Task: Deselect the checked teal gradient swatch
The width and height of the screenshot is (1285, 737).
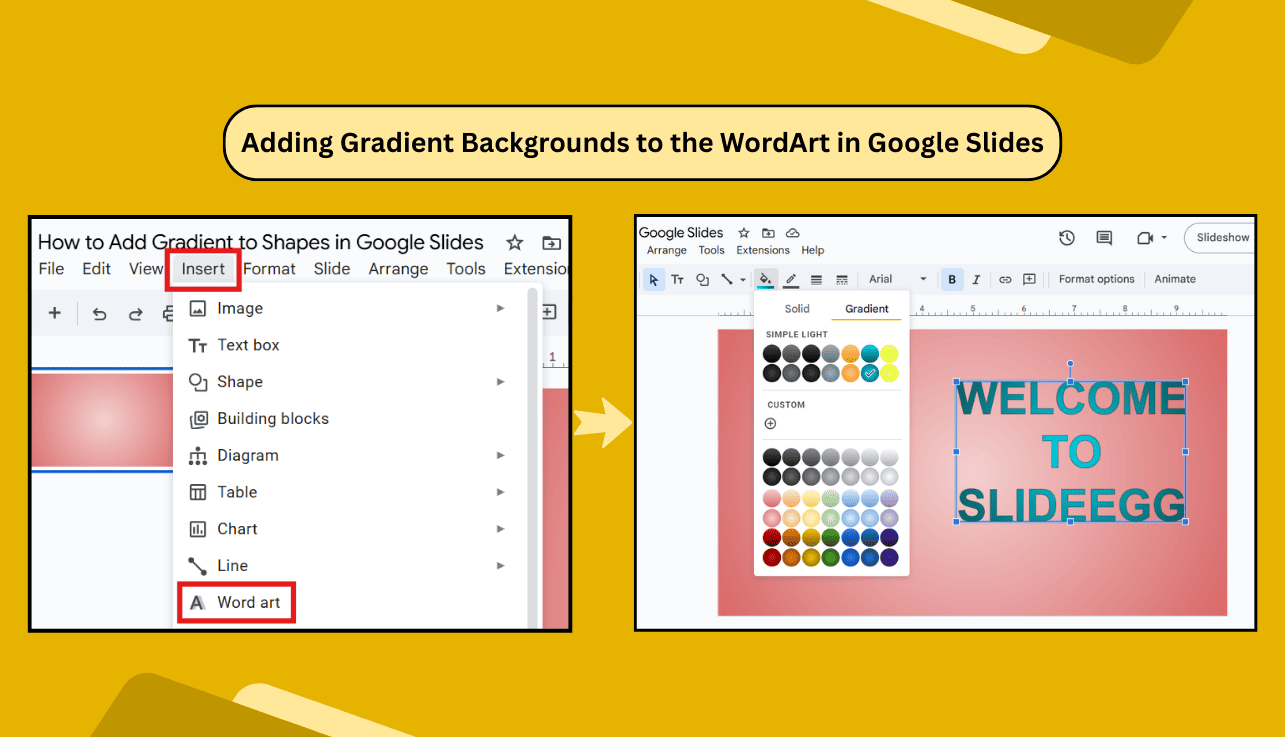Action: coord(870,371)
